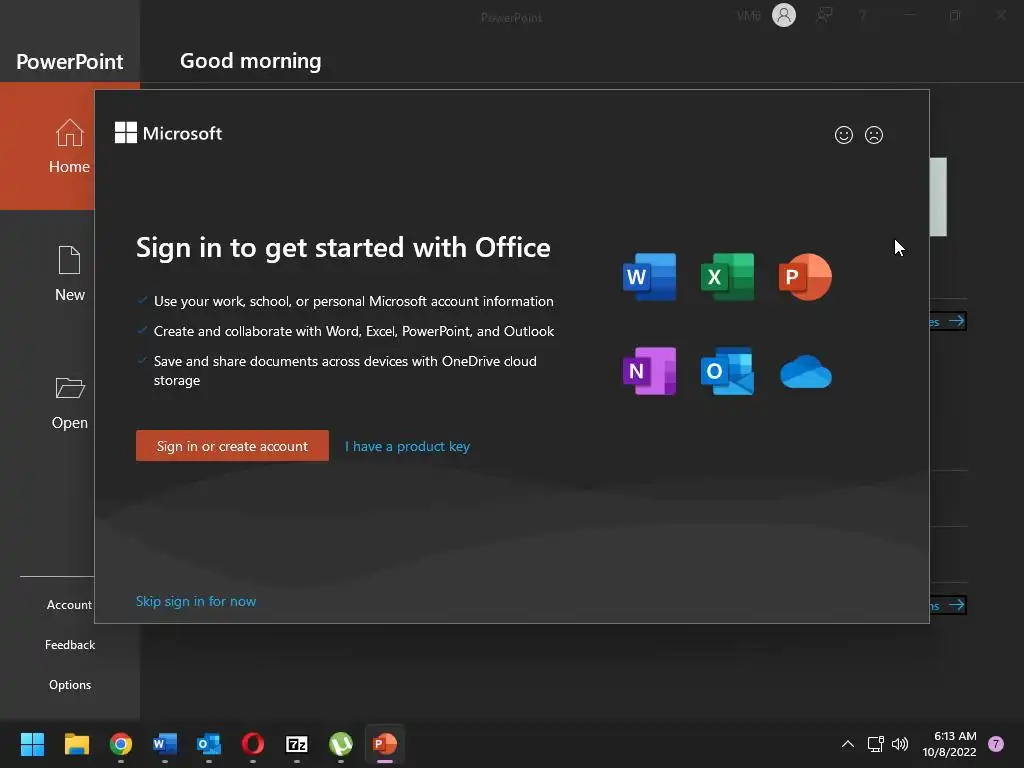Viewport: 1024px width, 768px height.
Task: Click the text 'Use your work, school, or personal Microsoft account information'
Action: [x=353, y=301]
